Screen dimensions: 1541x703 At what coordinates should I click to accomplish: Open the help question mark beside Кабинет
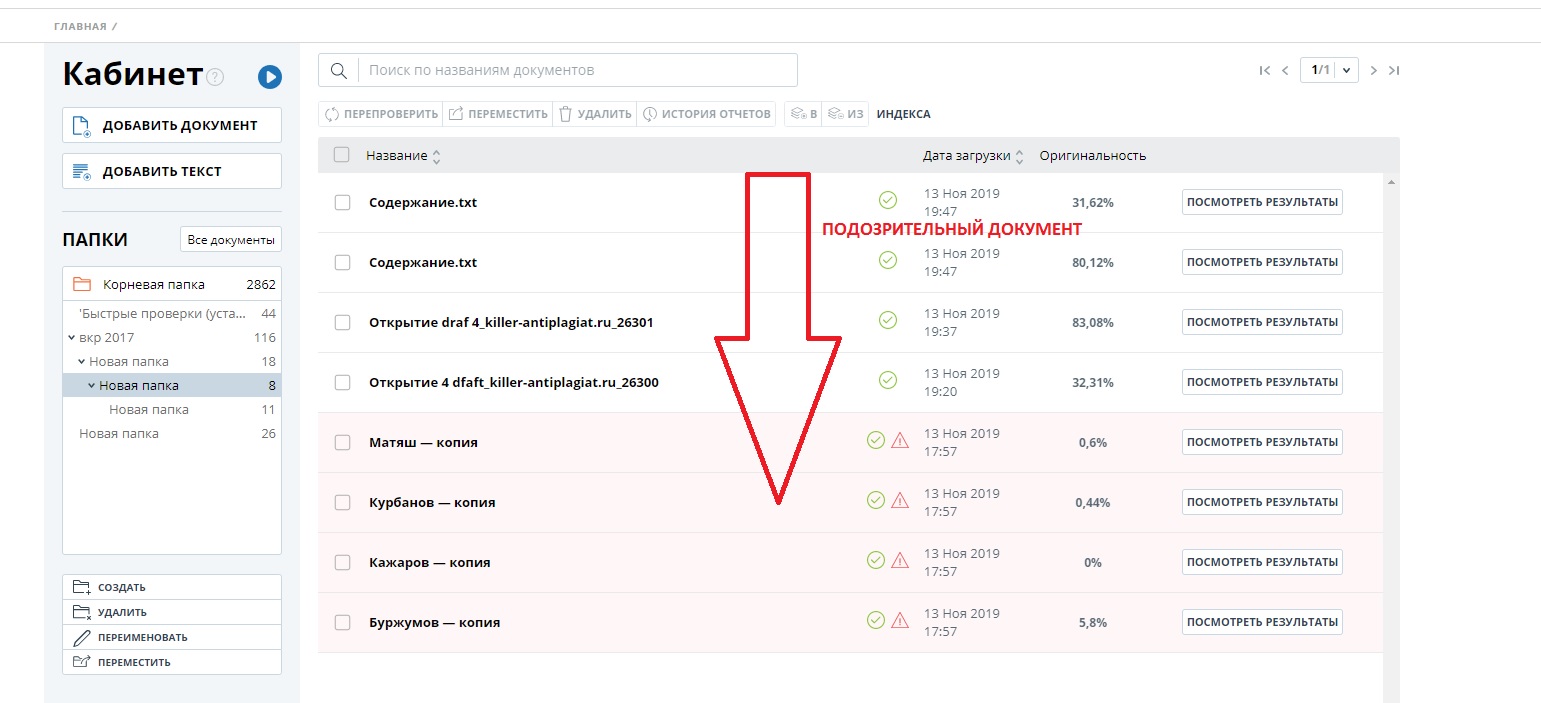[215, 78]
